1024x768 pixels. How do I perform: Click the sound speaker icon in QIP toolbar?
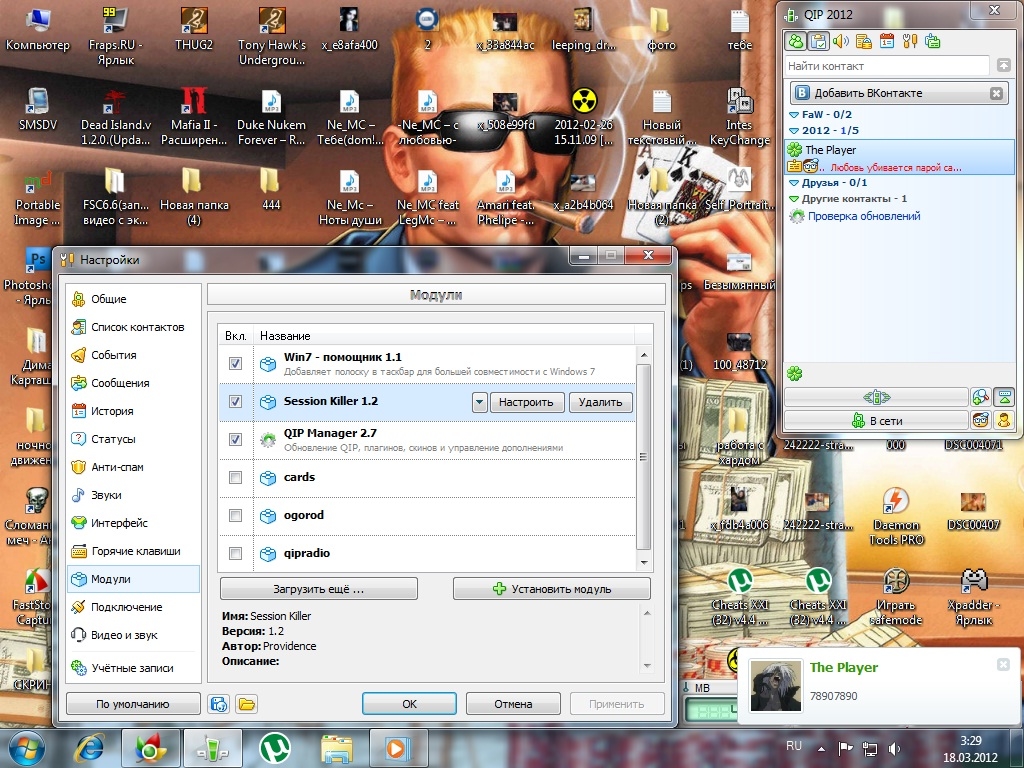[x=840, y=41]
